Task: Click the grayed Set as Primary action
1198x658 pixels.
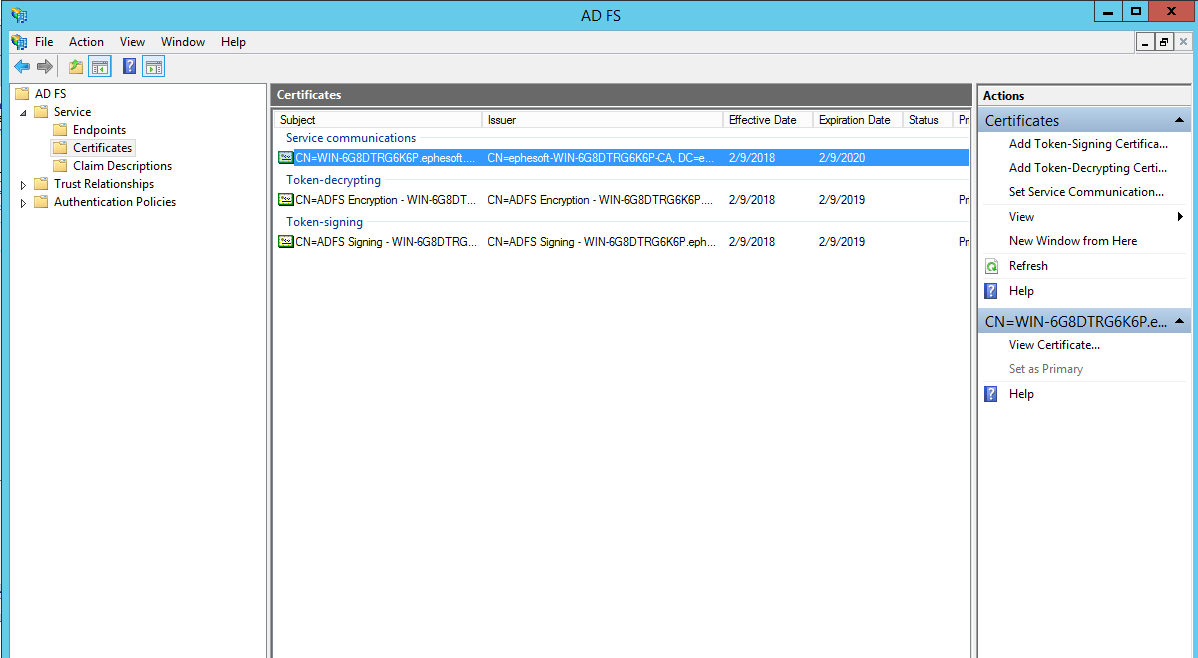Action: coord(1046,368)
